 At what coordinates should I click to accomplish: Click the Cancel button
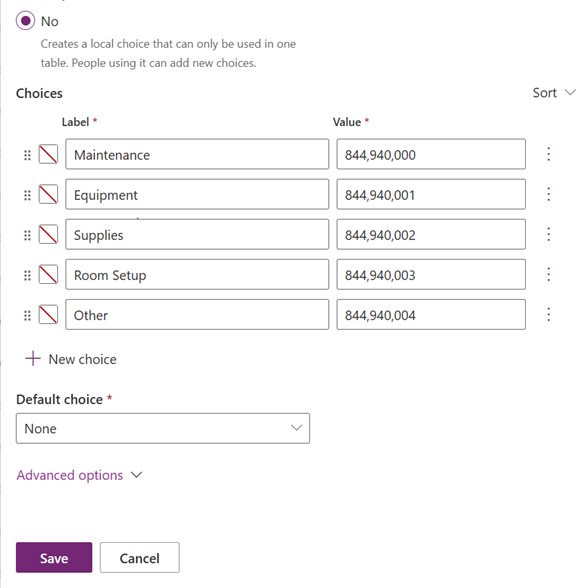140,557
